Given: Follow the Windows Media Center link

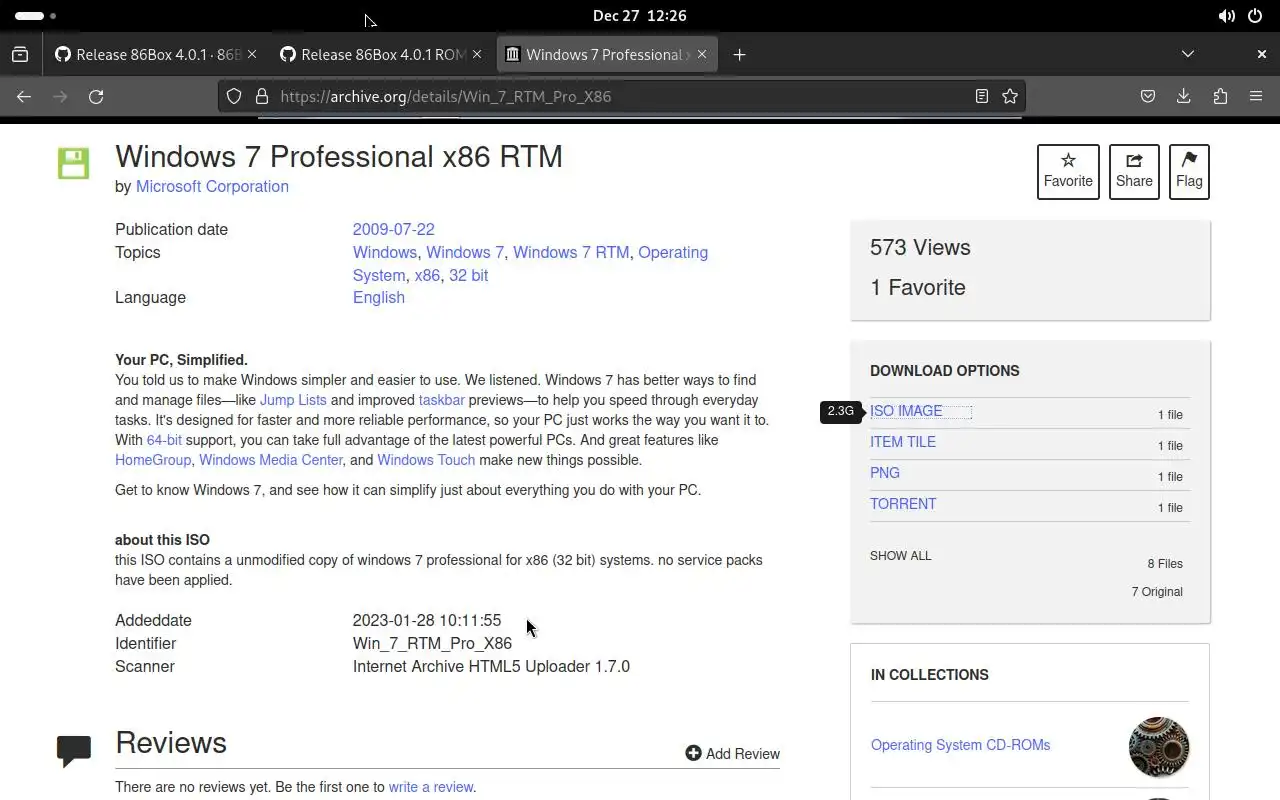Looking at the screenshot, I should pos(271,460).
